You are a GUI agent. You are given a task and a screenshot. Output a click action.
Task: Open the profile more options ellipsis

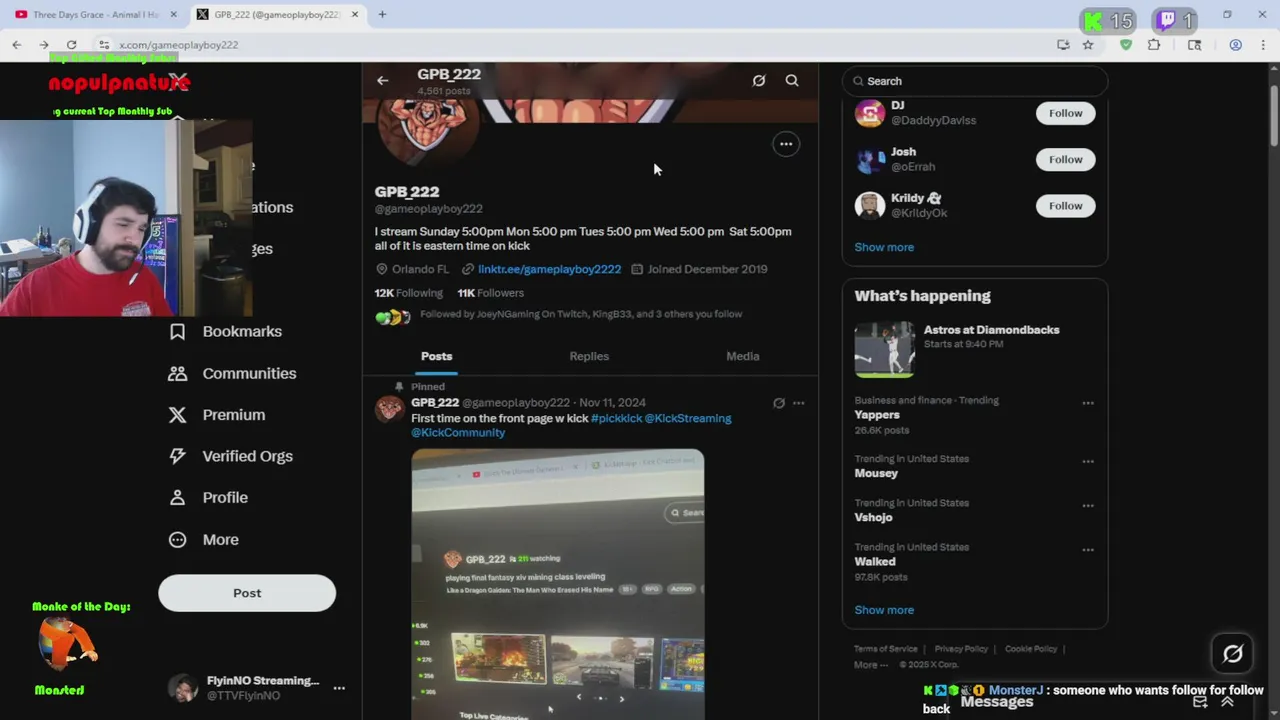786,144
